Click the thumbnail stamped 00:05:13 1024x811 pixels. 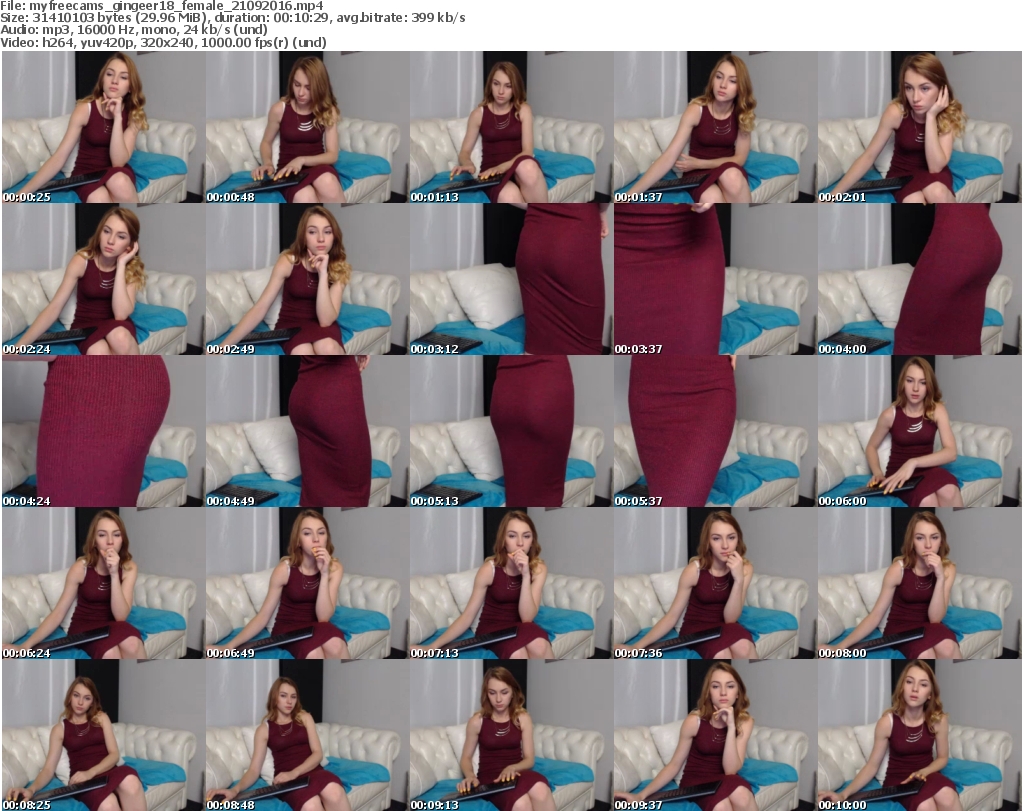point(511,432)
